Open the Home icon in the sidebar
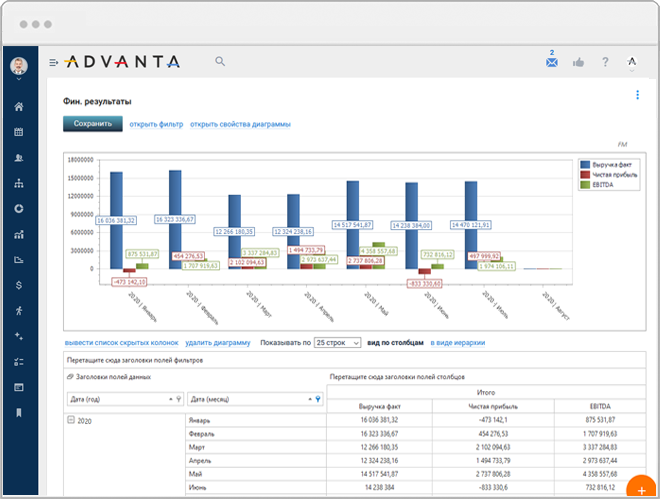 point(19,106)
